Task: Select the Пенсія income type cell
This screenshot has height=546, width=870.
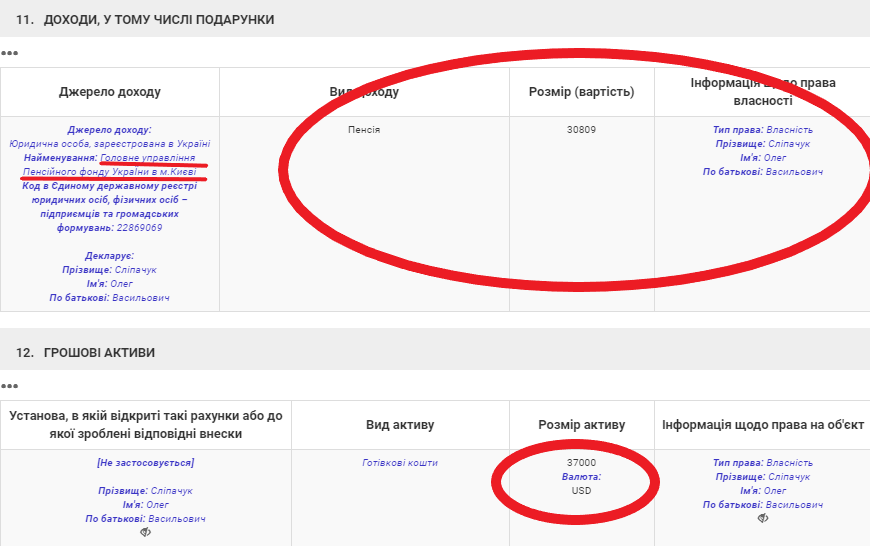Action: (x=363, y=130)
